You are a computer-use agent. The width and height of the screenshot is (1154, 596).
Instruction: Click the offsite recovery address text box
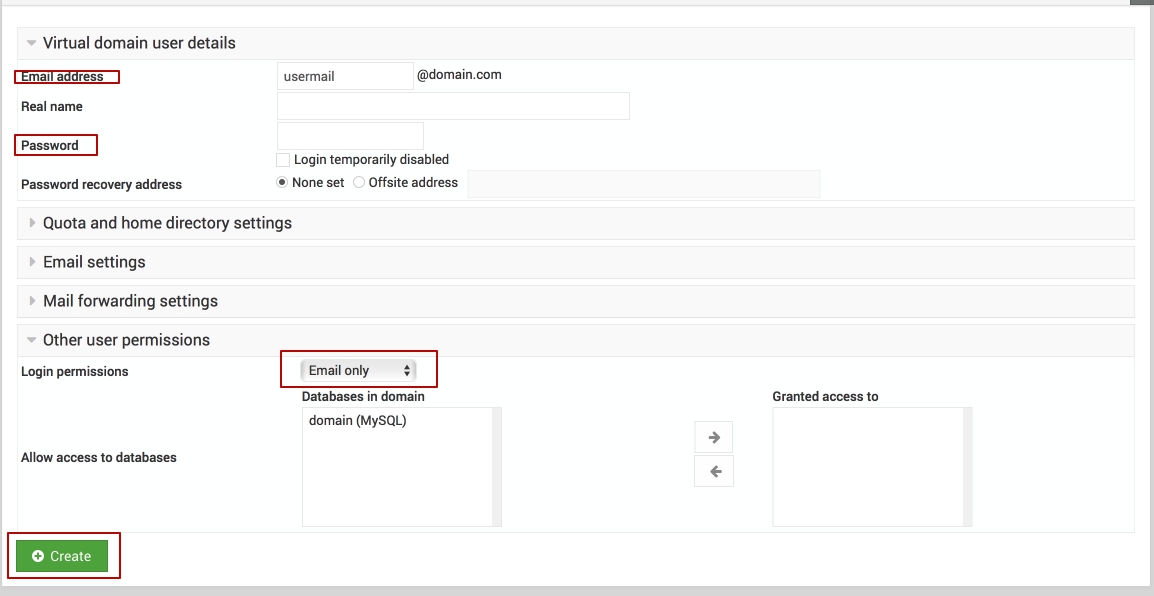pyautogui.click(x=643, y=184)
